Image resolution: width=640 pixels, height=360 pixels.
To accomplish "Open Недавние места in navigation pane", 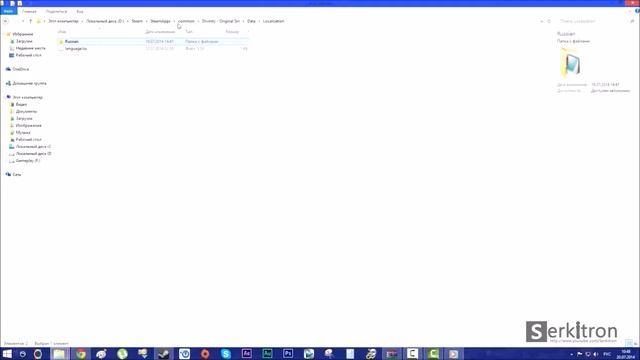I will [x=30, y=48].
